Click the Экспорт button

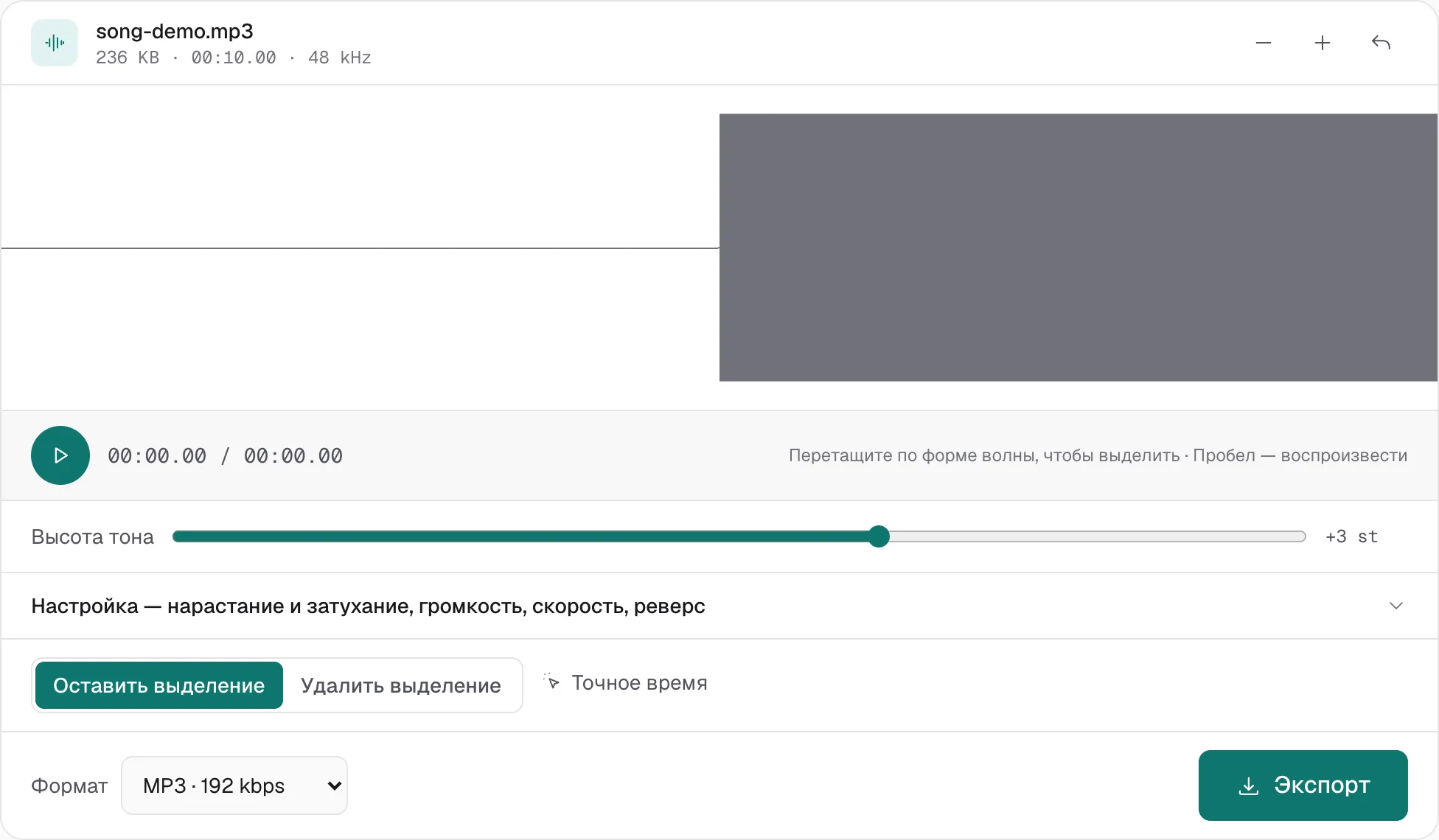pos(1303,785)
